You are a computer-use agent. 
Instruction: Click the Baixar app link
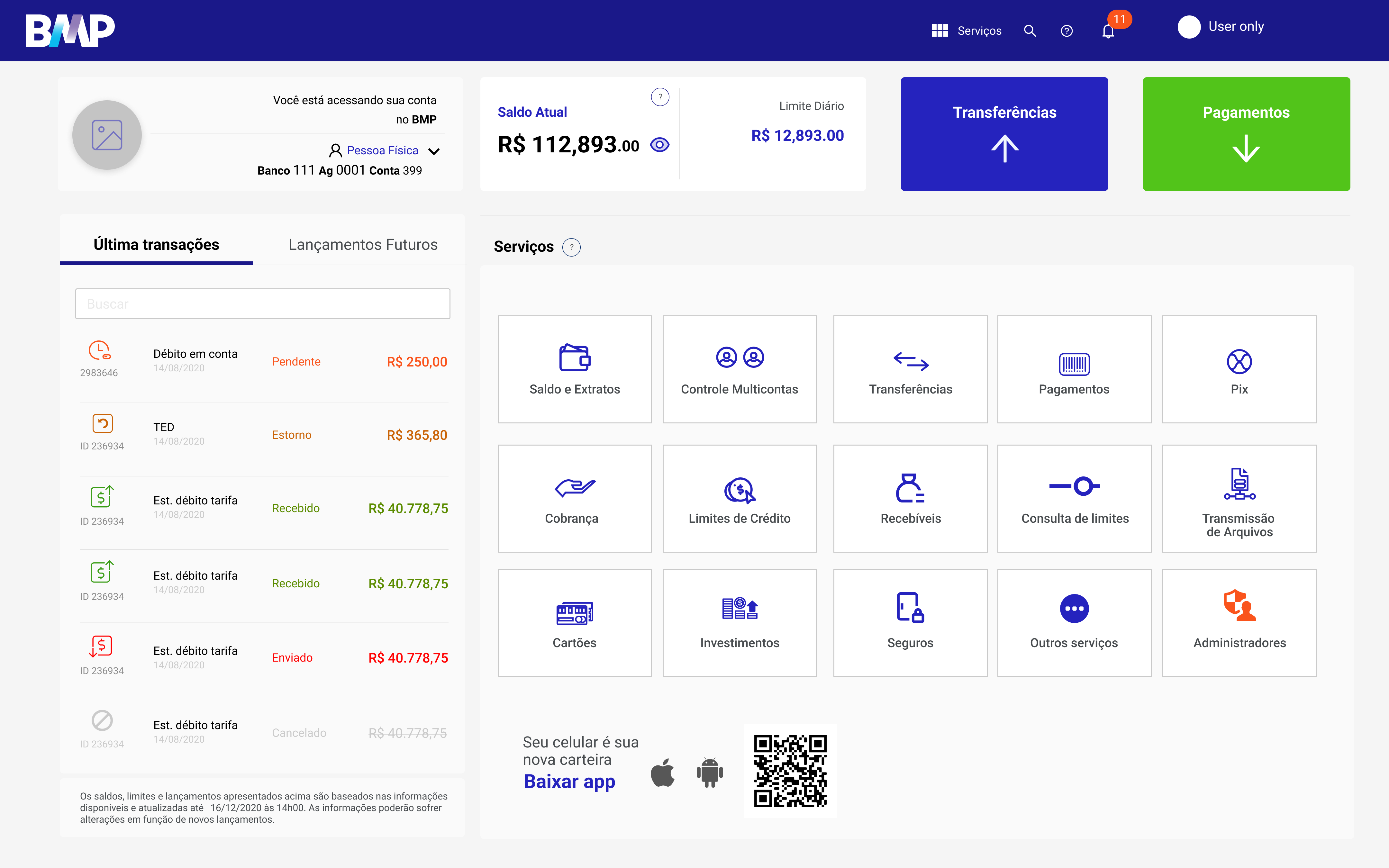tap(569, 781)
